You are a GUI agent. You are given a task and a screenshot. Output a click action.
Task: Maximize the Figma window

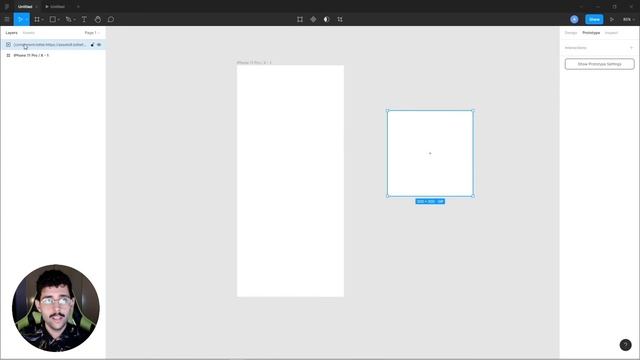point(614,7)
